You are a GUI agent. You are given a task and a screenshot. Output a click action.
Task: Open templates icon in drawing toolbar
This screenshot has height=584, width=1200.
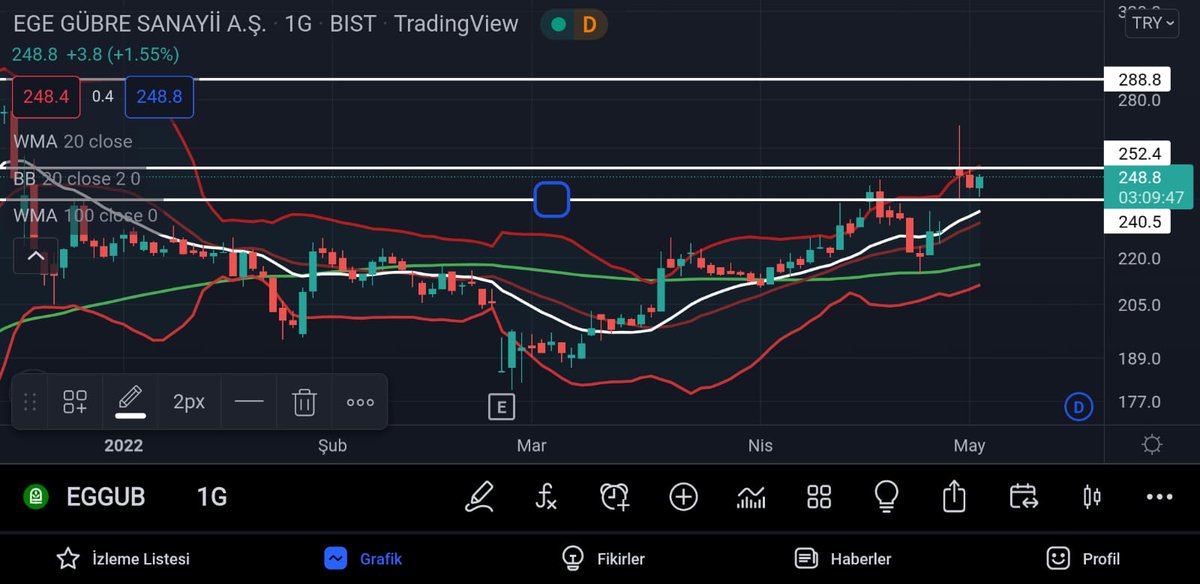(75, 402)
